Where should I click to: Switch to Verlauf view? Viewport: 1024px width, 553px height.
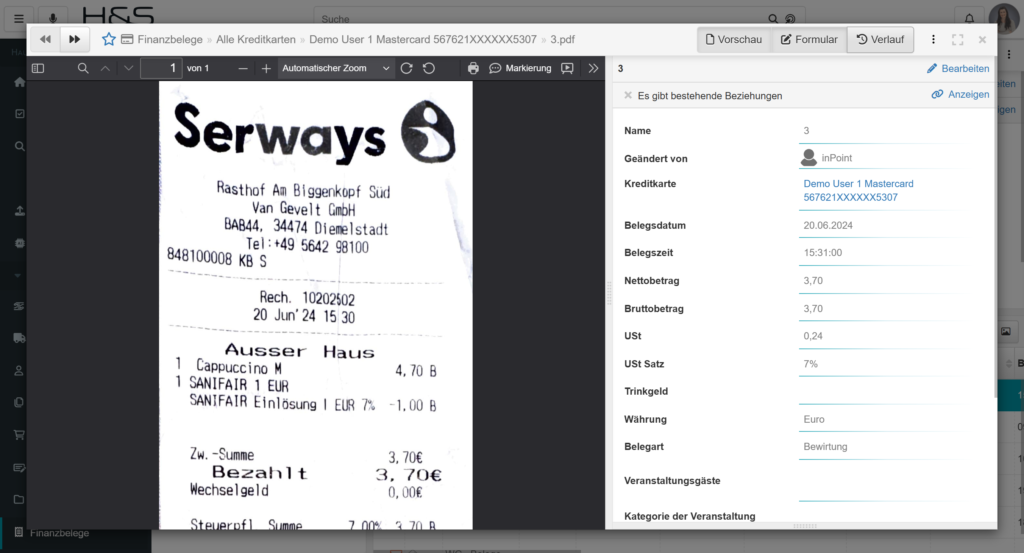coord(880,39)
